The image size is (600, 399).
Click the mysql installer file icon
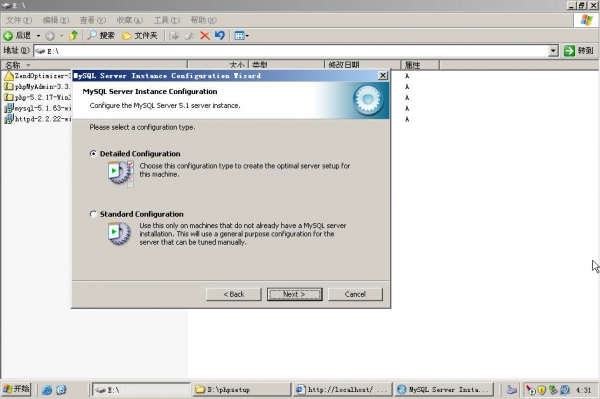[x=8, y=108]
